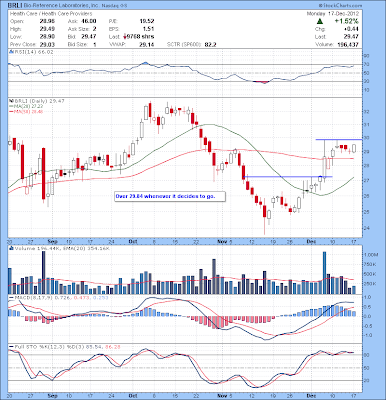Click the High price value 29.49
The image size is (386, 400).
(47, 29)
